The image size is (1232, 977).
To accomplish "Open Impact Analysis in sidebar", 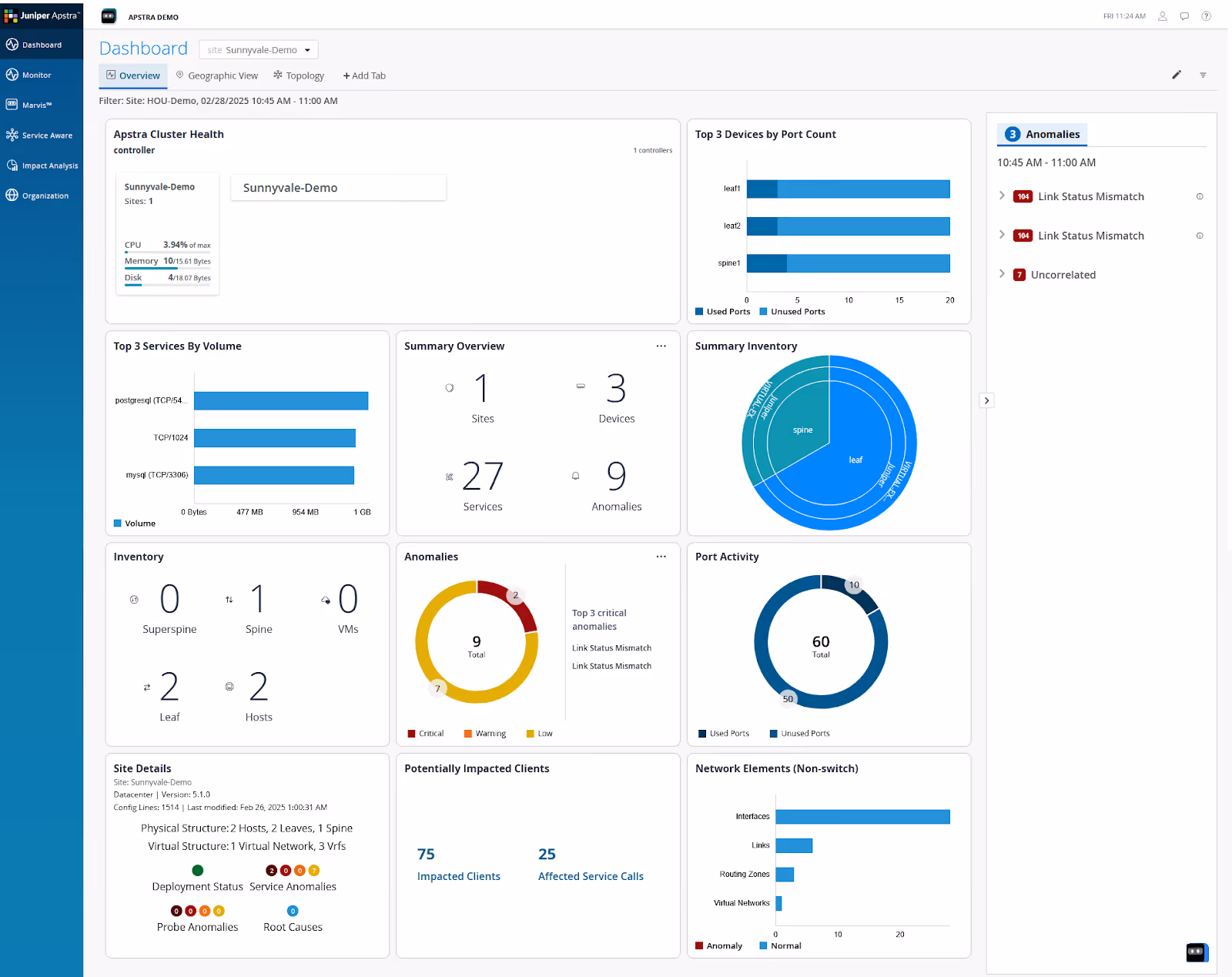I will (42, 166).
